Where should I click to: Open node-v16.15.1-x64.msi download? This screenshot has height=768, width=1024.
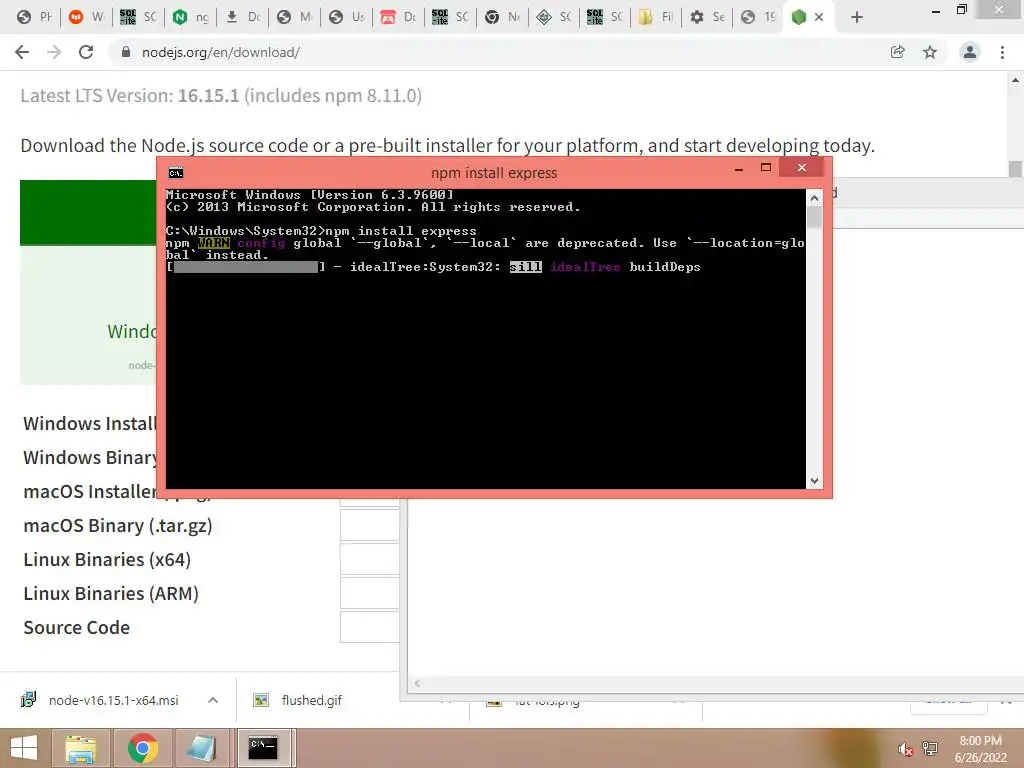pyautogui.click(x=113, y=700)
